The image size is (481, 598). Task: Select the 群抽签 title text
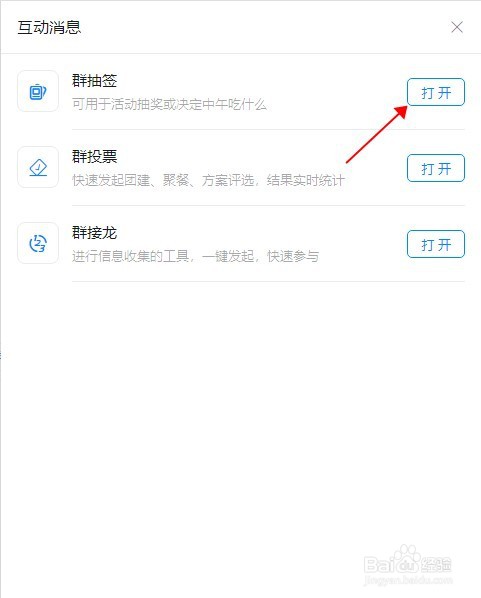coord(94,80)
